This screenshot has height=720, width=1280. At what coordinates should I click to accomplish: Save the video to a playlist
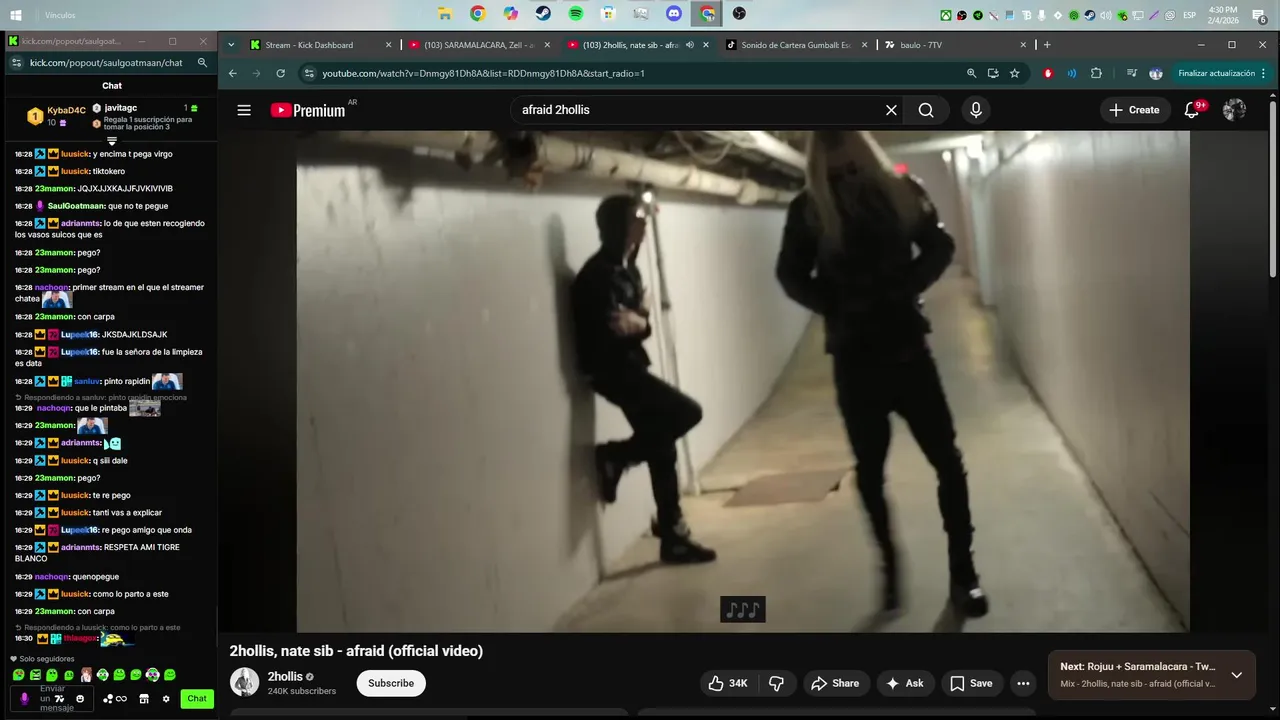[971, 683]
